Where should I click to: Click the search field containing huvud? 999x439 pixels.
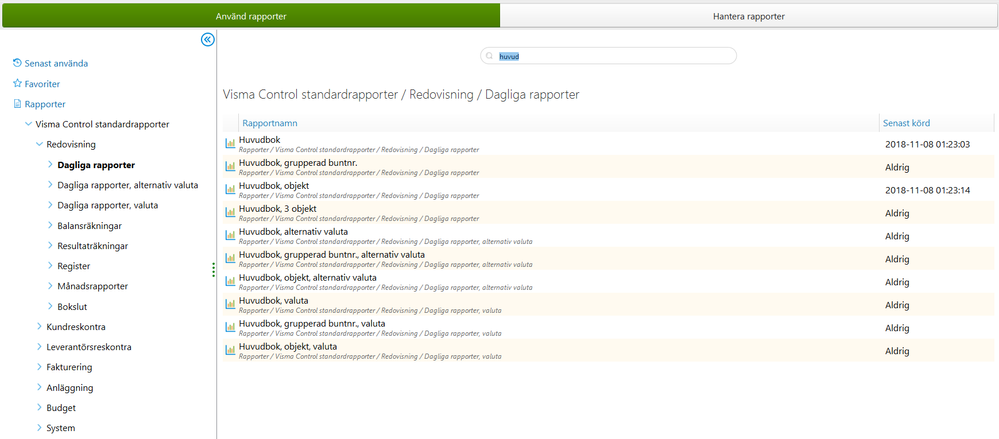point(608,56)
